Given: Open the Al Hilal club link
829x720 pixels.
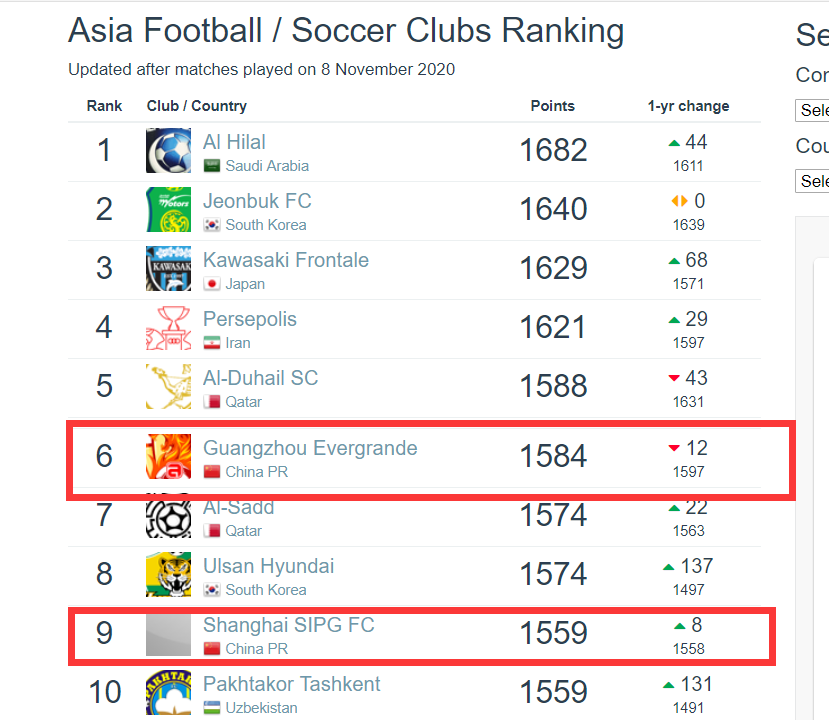Looking at the screenshot, I should point(234,142).
